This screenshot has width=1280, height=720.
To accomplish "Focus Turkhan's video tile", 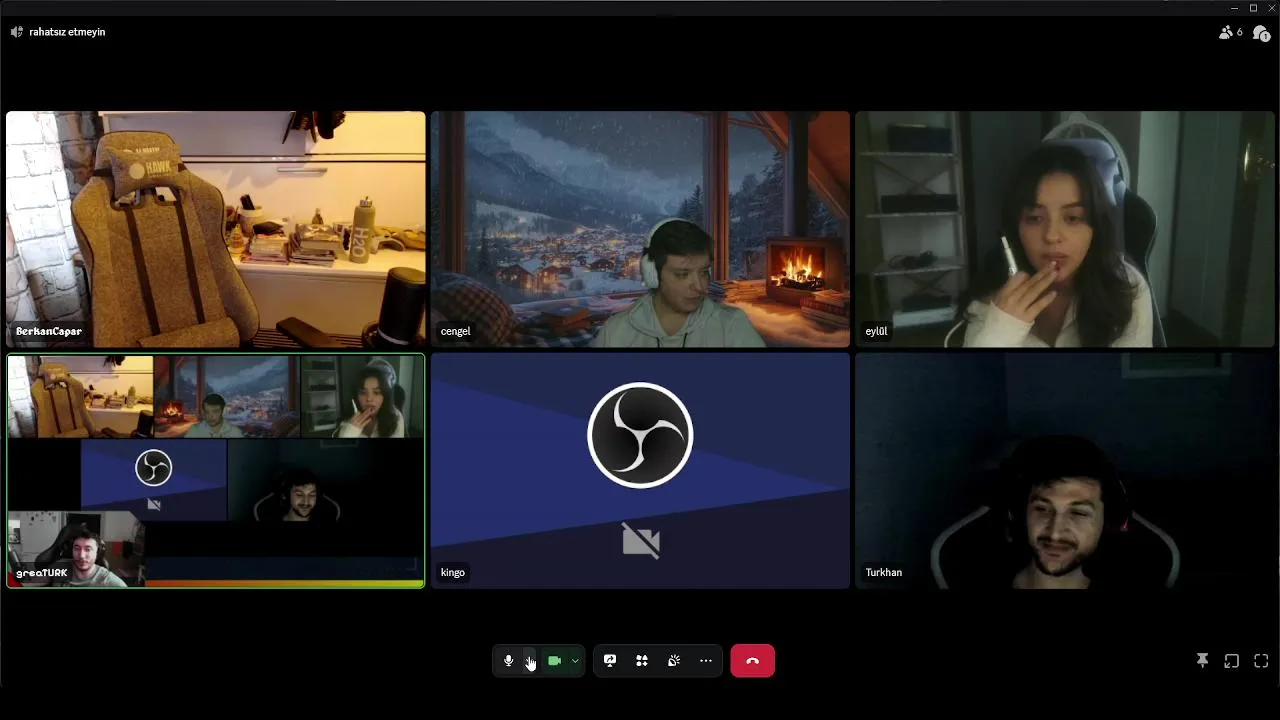I will pyautogui.click(x=1065, y=471).
